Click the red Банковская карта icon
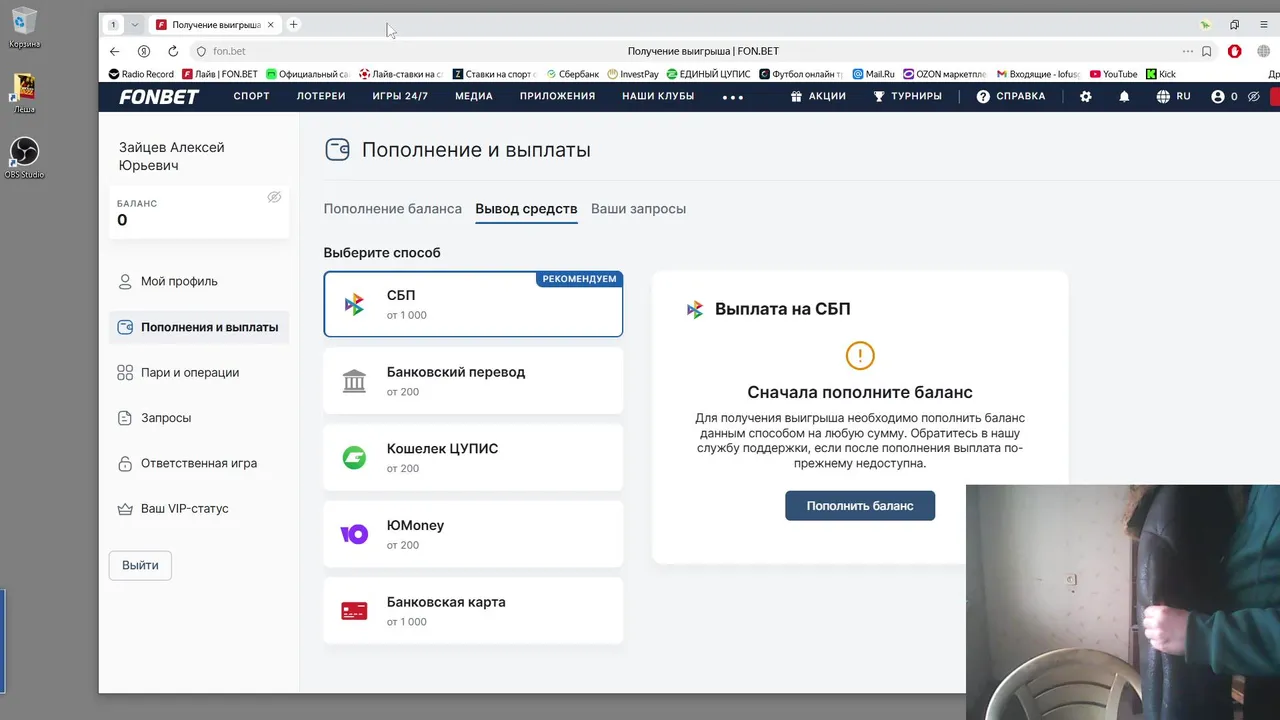Image resolution: width=1280 pixels, height=720 pixels. (x=354, y=611)
